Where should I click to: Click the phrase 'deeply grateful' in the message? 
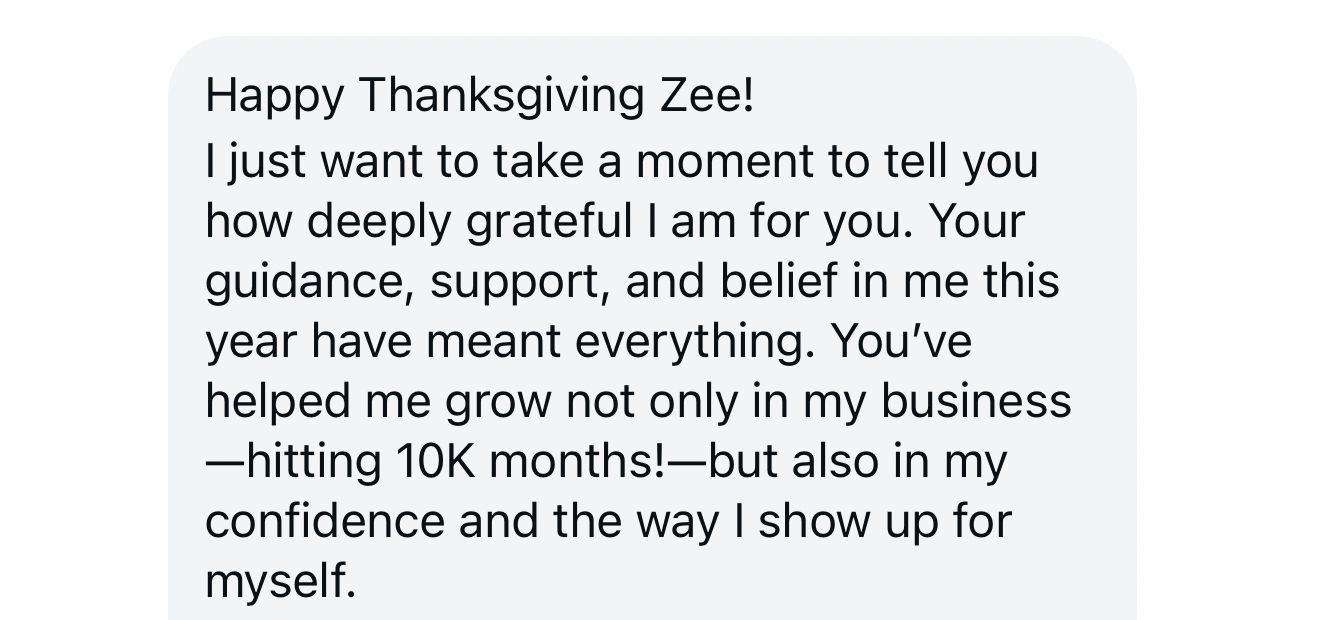point(467,222)
